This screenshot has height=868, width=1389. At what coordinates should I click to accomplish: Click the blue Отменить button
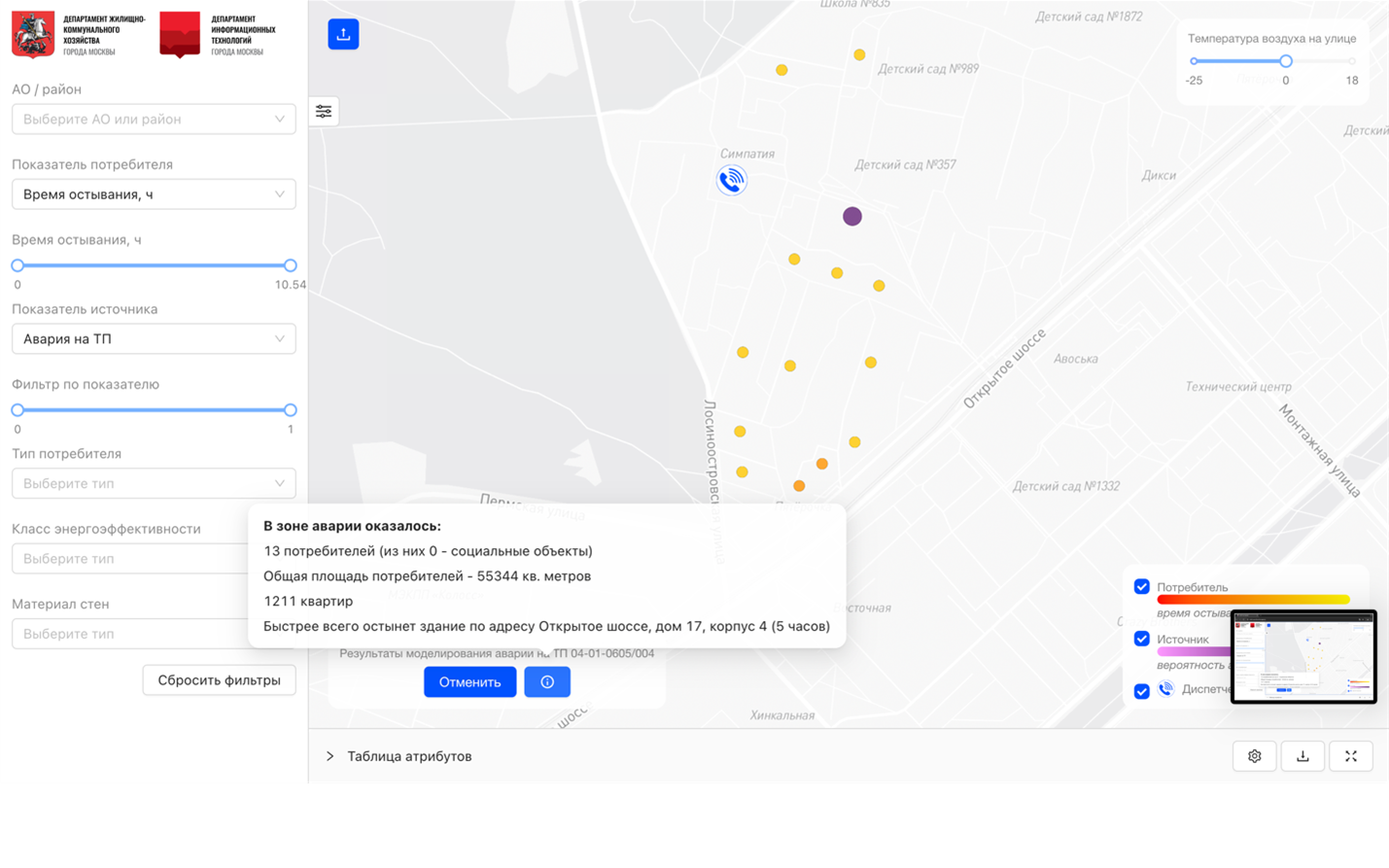469,682
